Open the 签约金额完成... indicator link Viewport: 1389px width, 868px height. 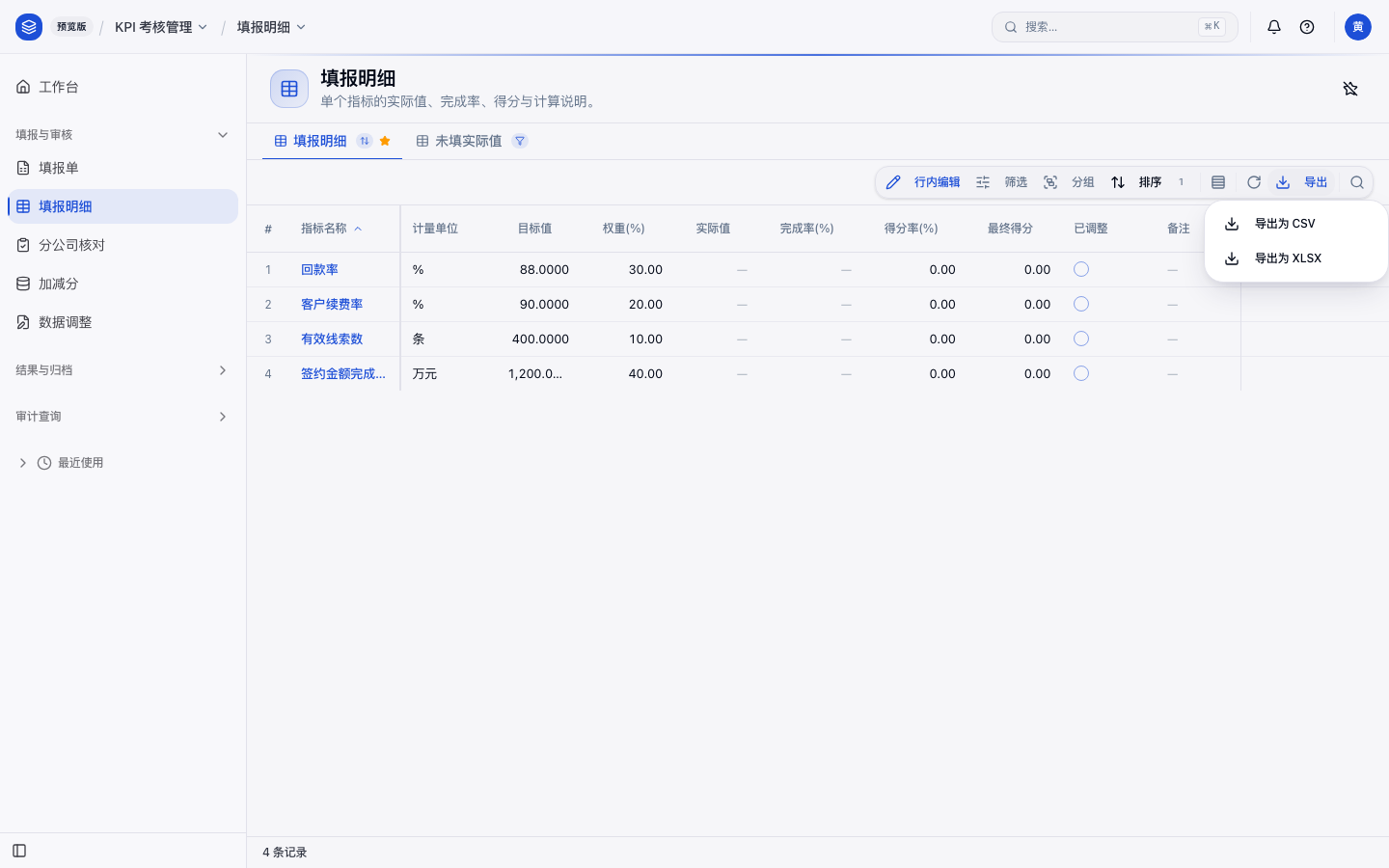[343, 374]
